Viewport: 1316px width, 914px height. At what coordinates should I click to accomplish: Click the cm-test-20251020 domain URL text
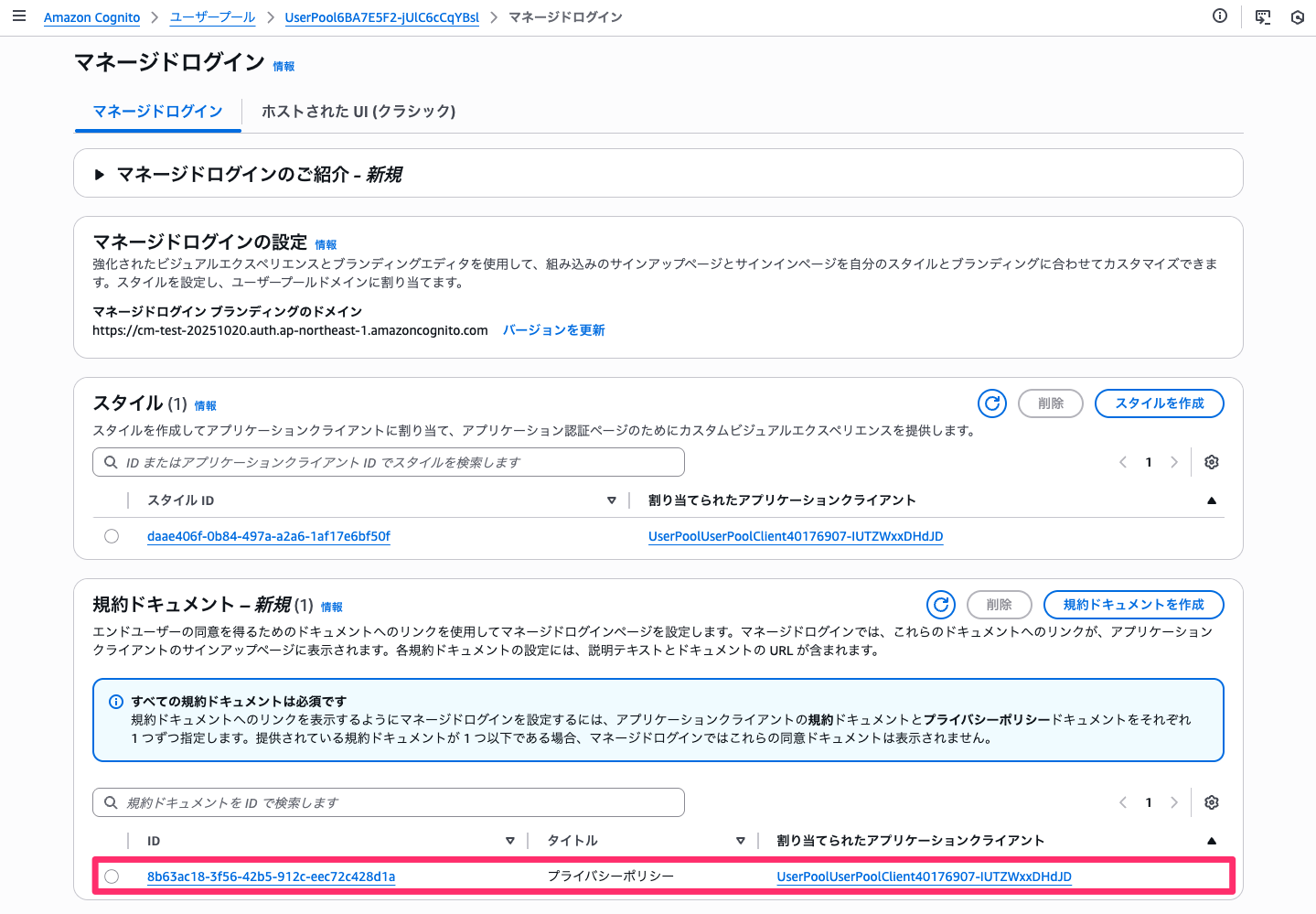(290, 330)
